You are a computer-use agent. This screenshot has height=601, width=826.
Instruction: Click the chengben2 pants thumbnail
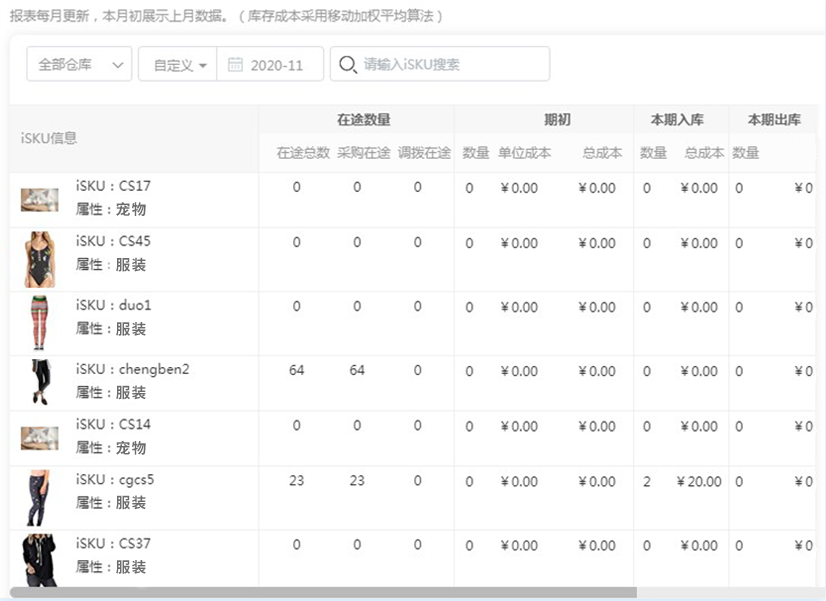[41, 382]
